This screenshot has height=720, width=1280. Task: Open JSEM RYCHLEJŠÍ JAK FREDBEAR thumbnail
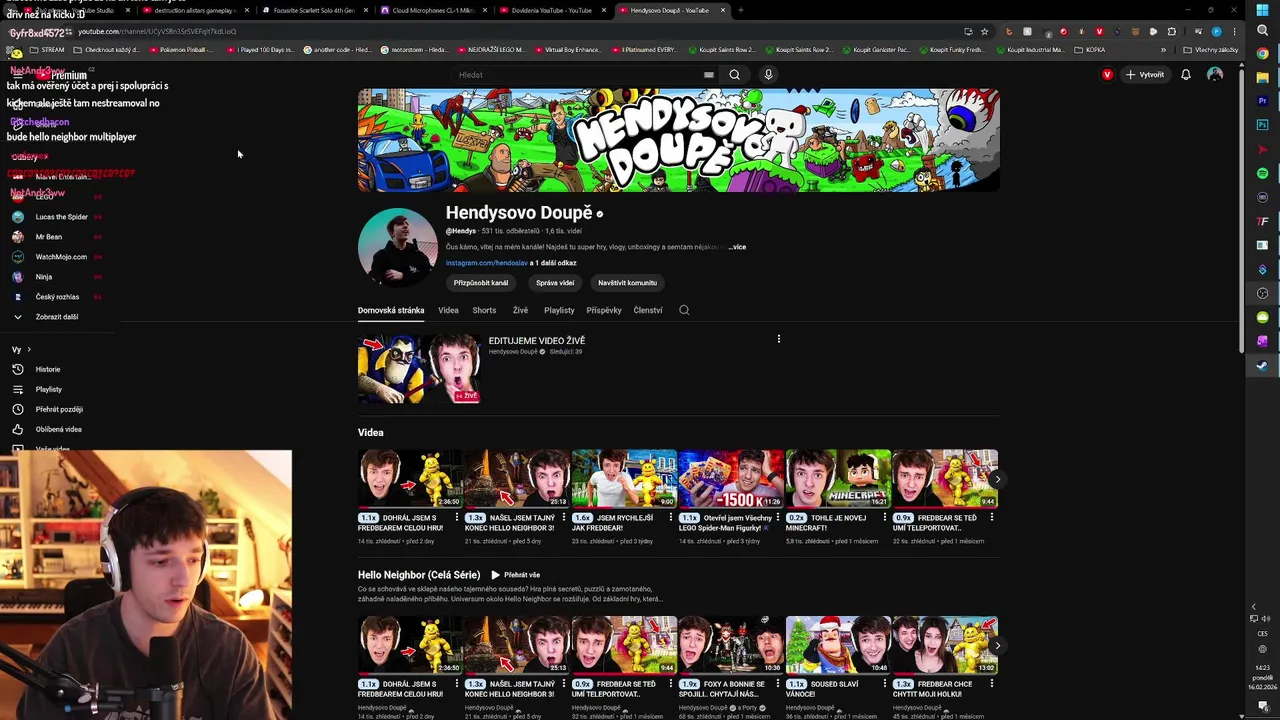click(x=624, y=478)
